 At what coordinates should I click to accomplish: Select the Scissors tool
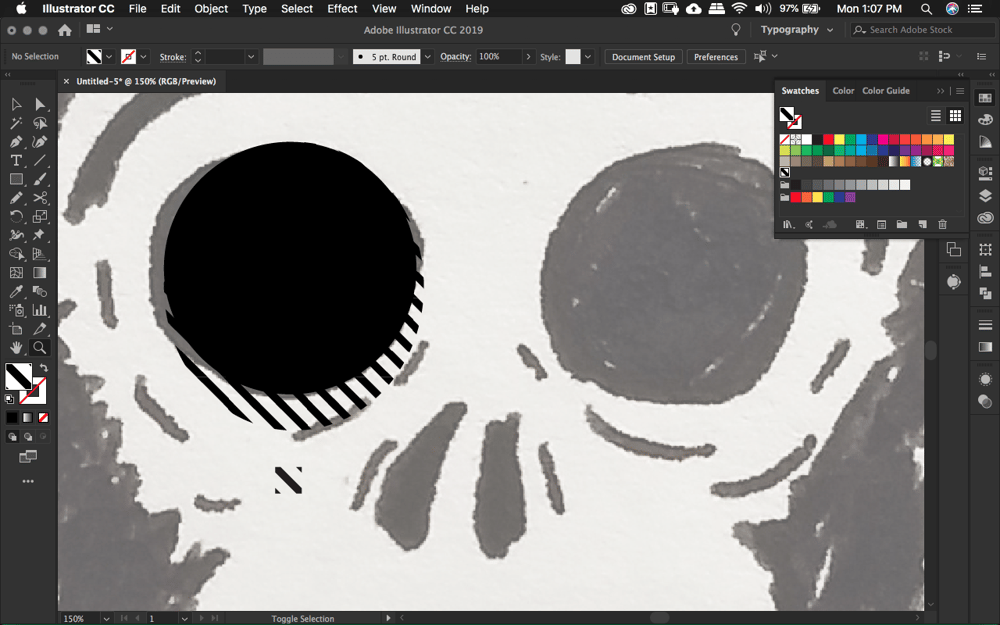(x=40, y=198)
